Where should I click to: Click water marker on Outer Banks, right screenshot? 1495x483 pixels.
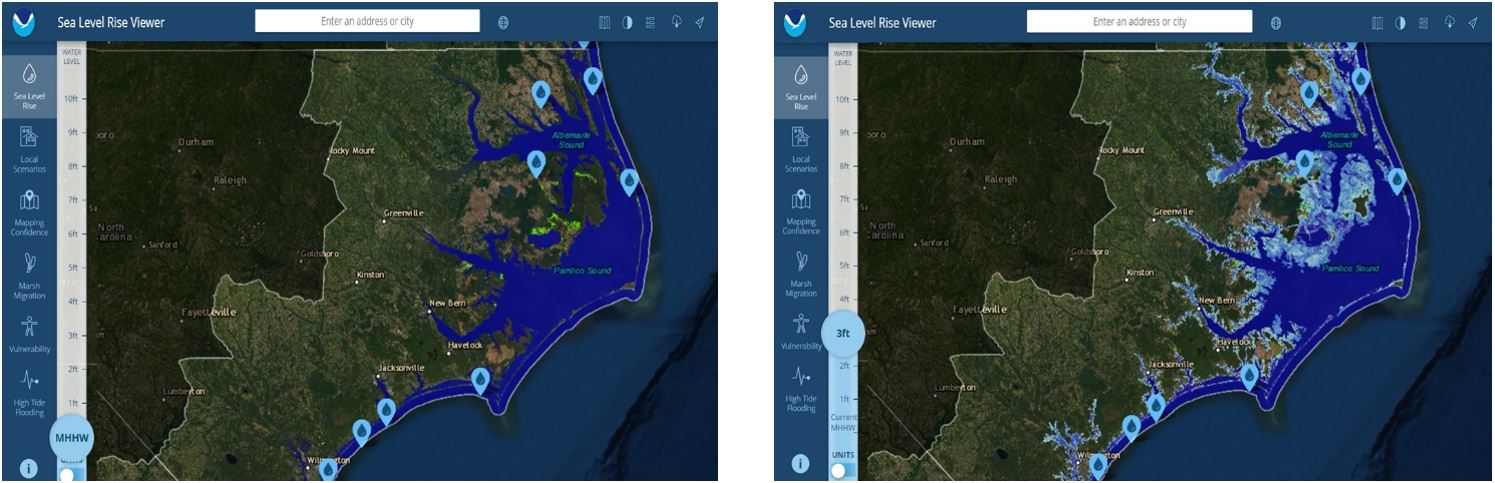[x=1397, y=181]
